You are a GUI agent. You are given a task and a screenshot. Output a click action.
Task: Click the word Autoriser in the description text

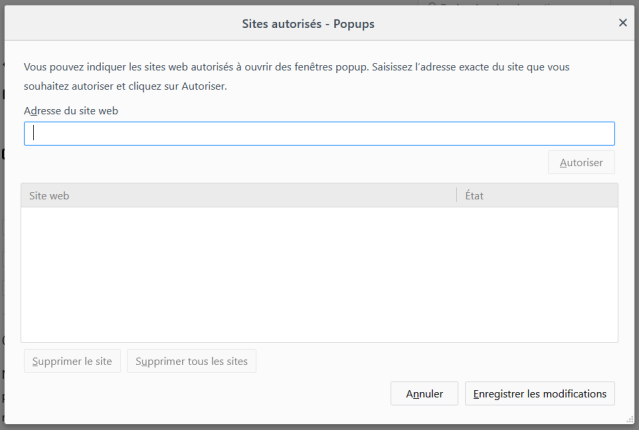pos(203,86)
